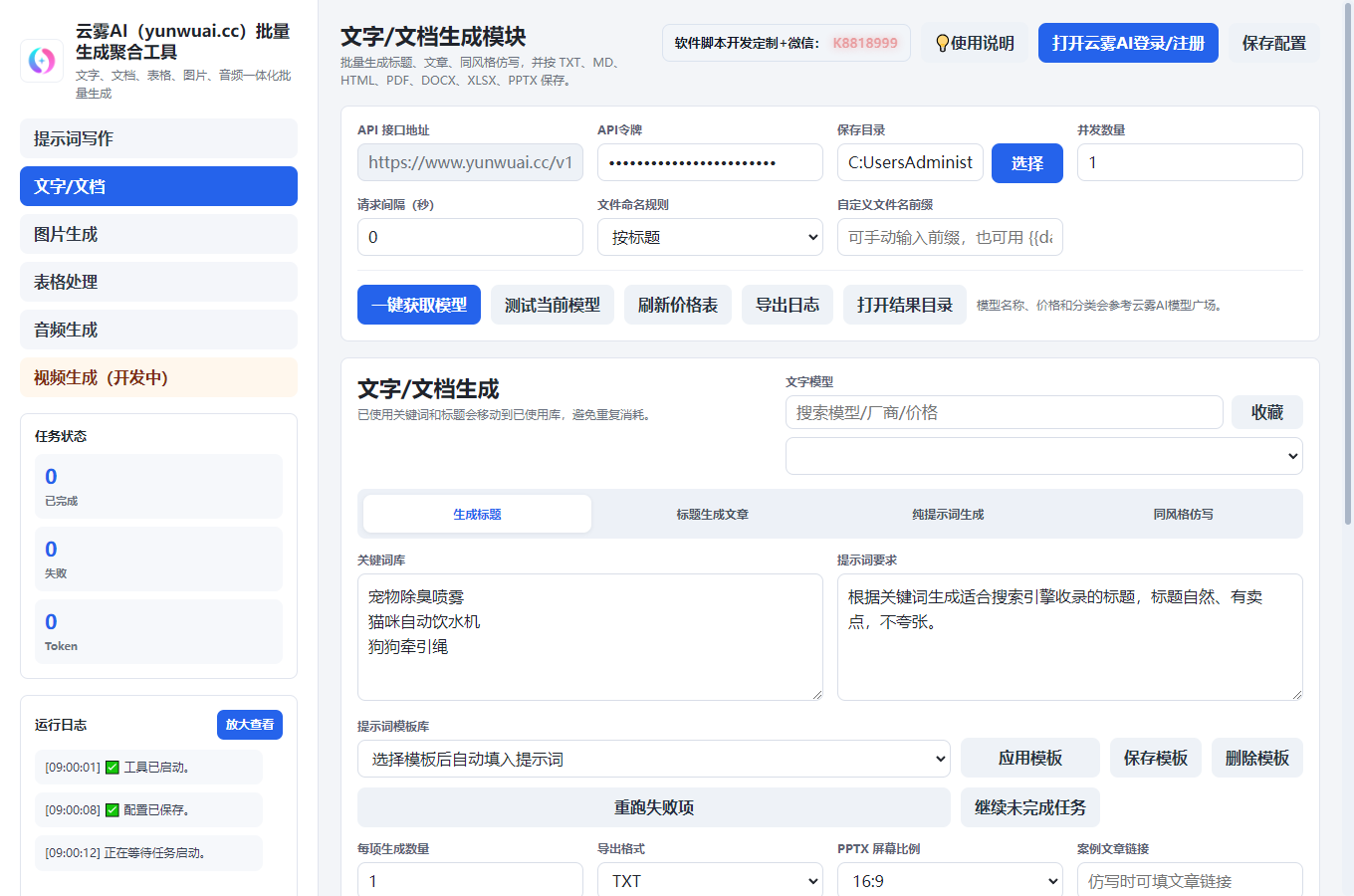Click 选择 to choose save directory

[x=1027, y=163]
